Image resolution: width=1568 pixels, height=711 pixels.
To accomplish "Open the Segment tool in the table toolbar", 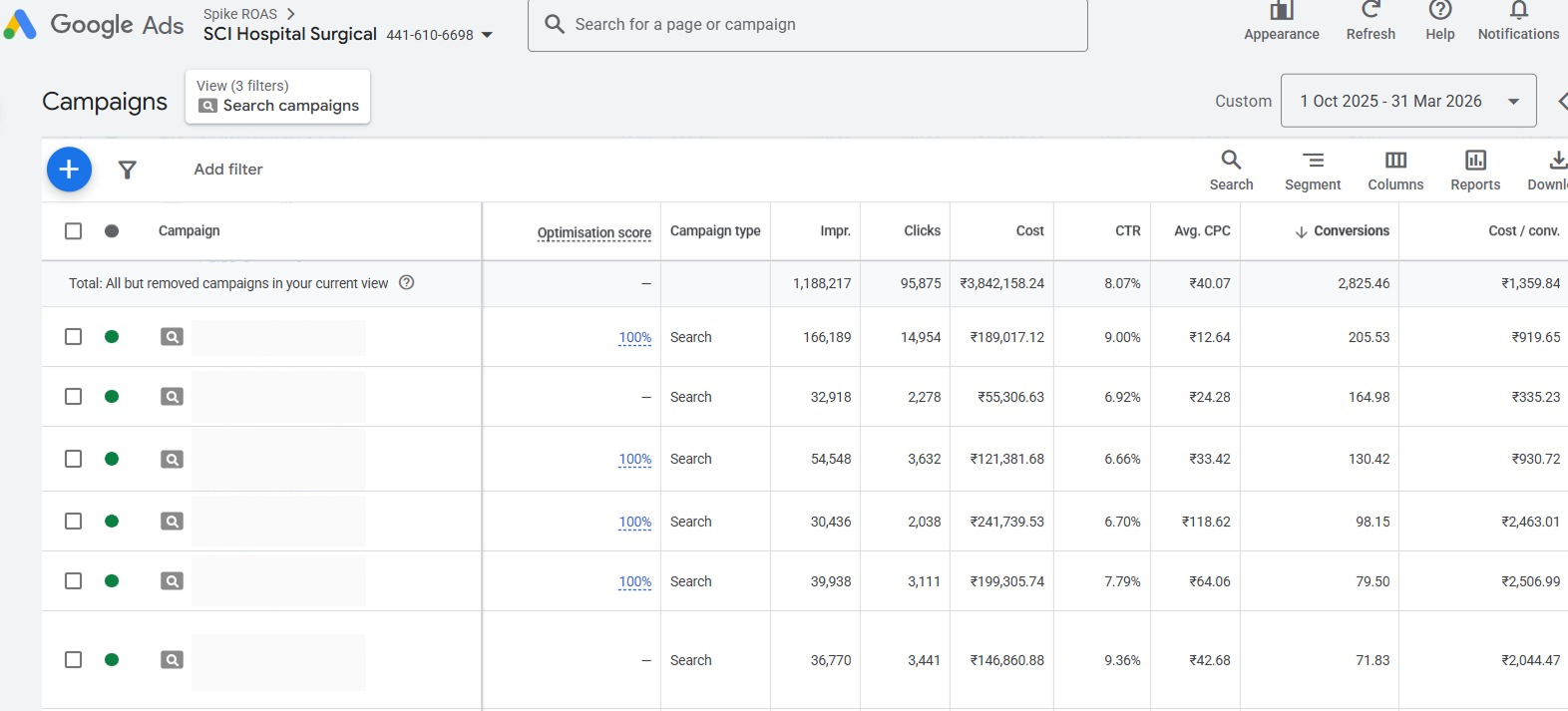I will click(x=1313, y=171).
